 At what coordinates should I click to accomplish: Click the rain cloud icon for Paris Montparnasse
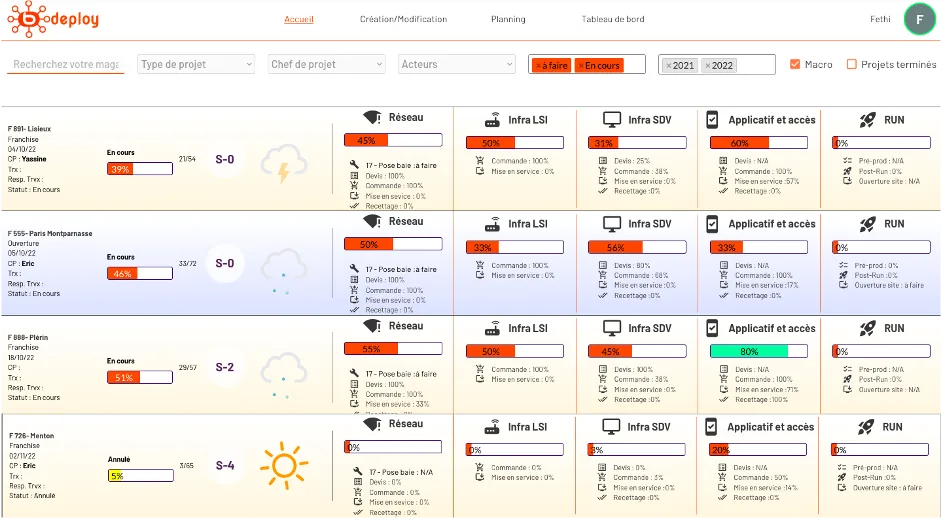click(x=283, y=271)
